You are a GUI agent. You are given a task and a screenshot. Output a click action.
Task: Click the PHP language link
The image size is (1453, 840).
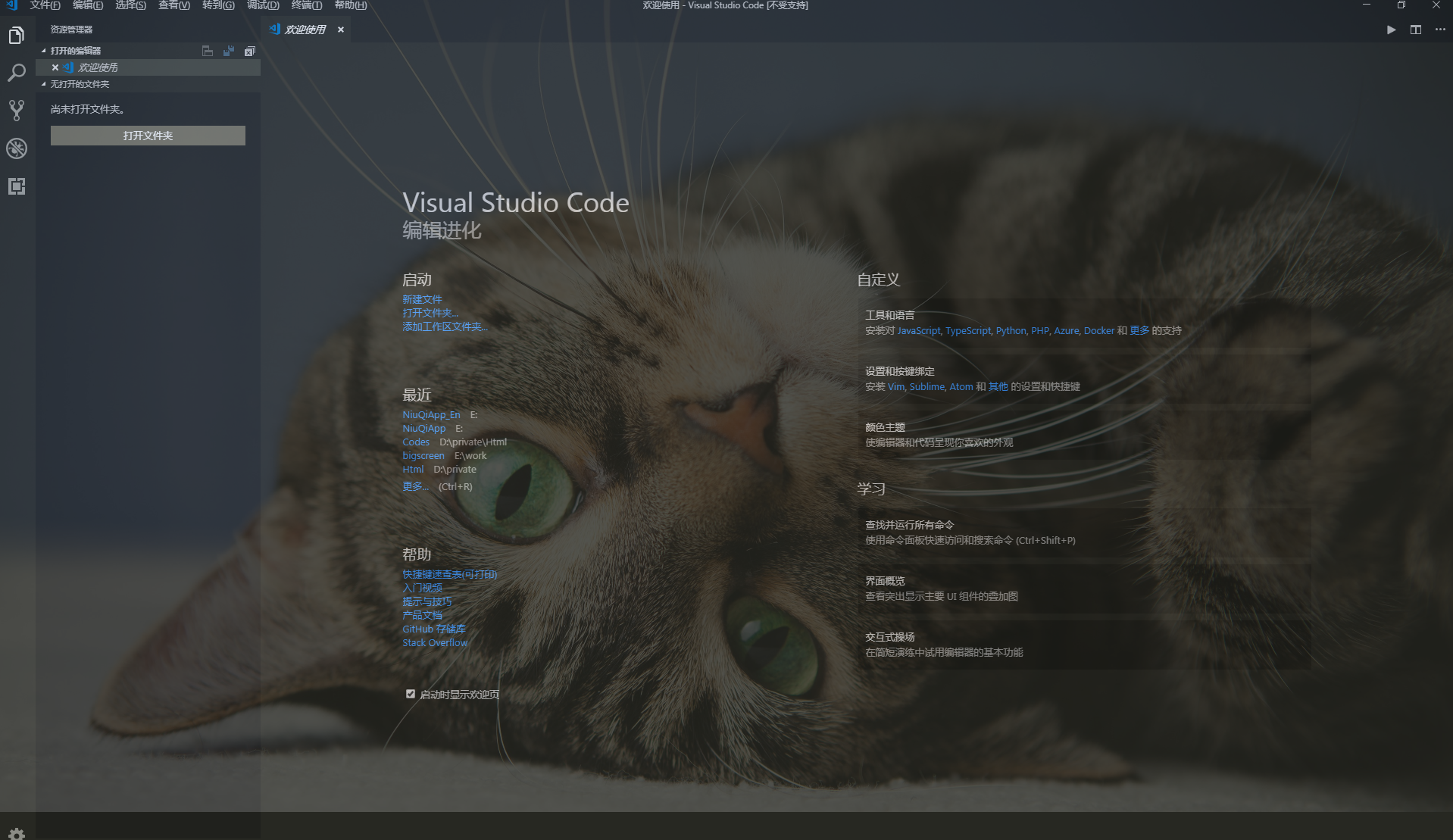pyautogui.click(x=1039, y=330)
